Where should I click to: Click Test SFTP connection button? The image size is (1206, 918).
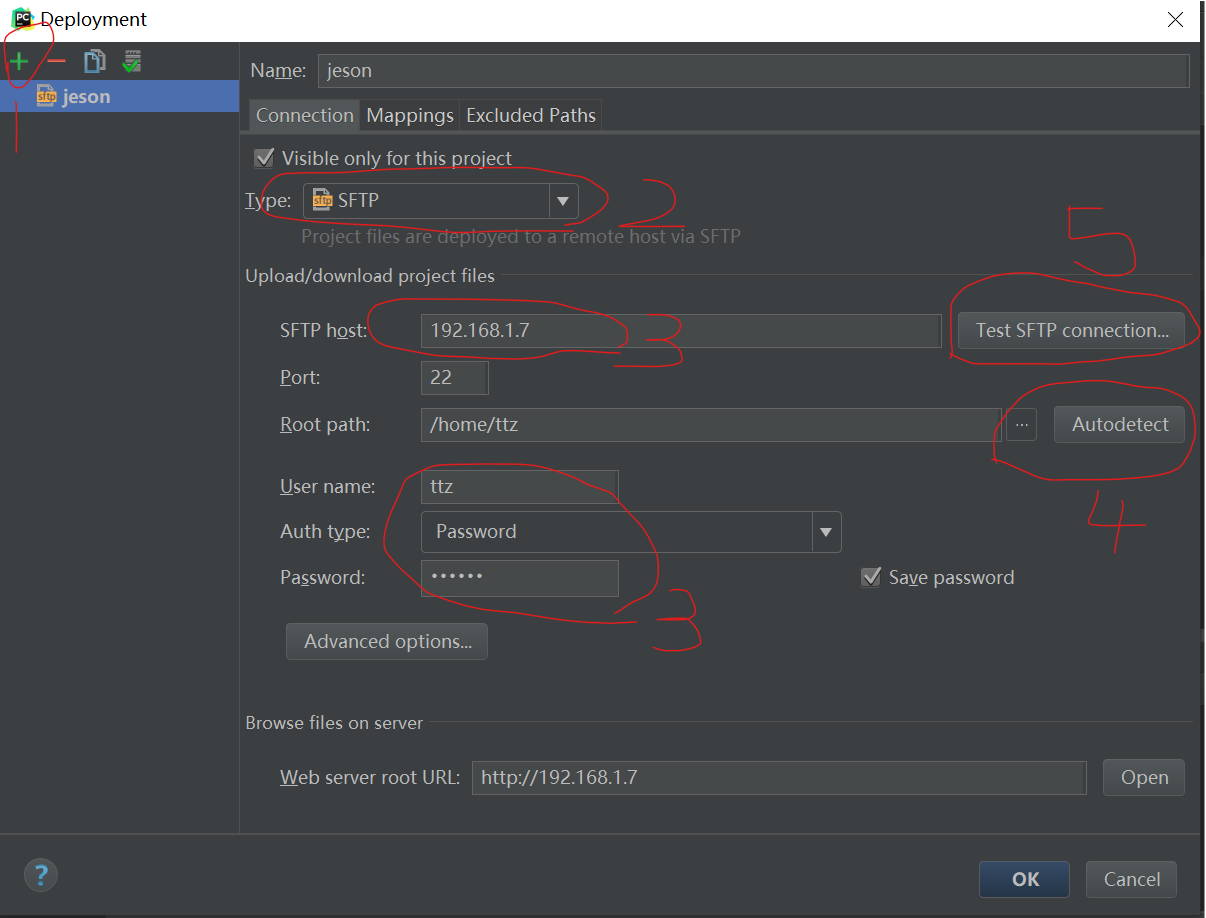click(1072, 331)
